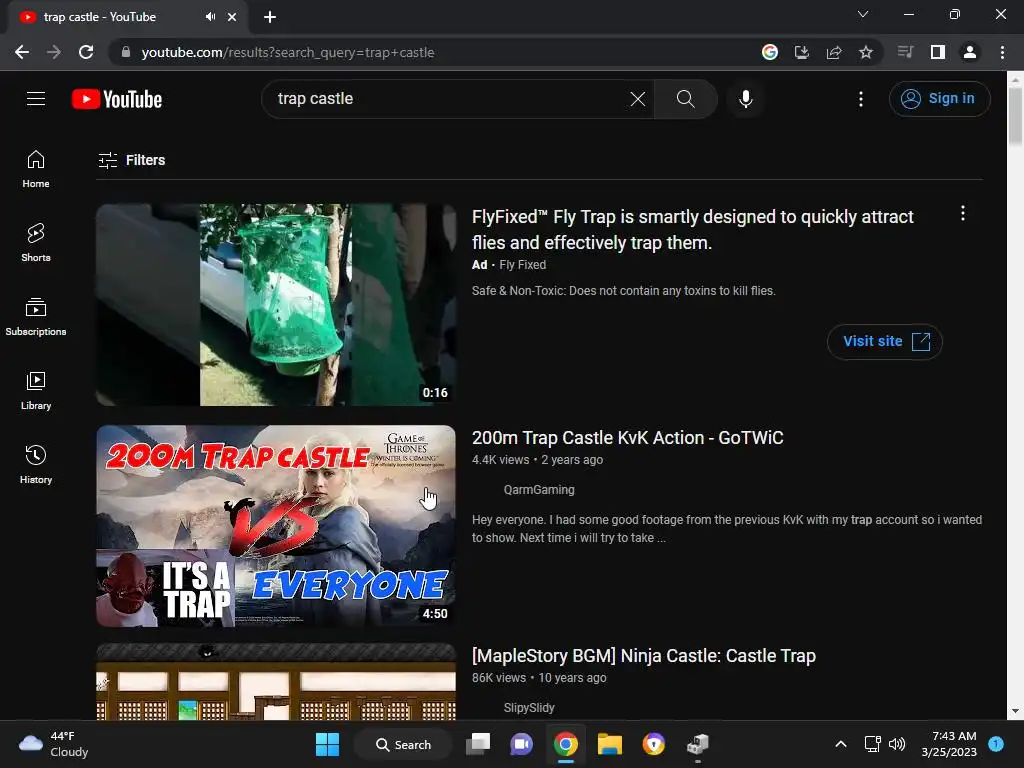Open the media controls icon in Chrome toolbar
This screenshot has height=768, width=1024.
pos(905,52)
